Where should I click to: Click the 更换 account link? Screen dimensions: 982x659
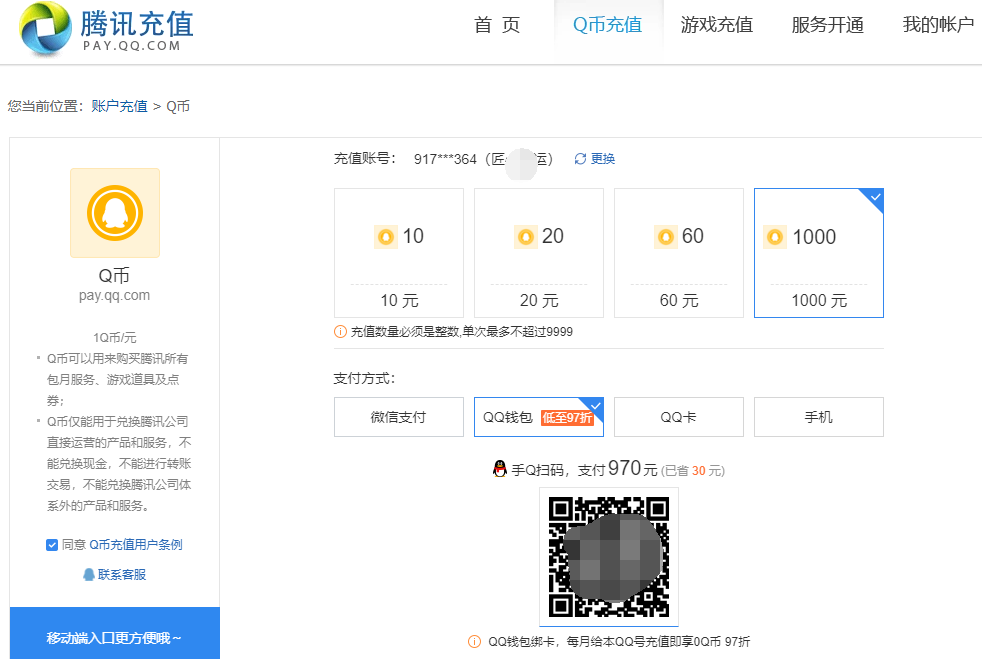[603, 159]
